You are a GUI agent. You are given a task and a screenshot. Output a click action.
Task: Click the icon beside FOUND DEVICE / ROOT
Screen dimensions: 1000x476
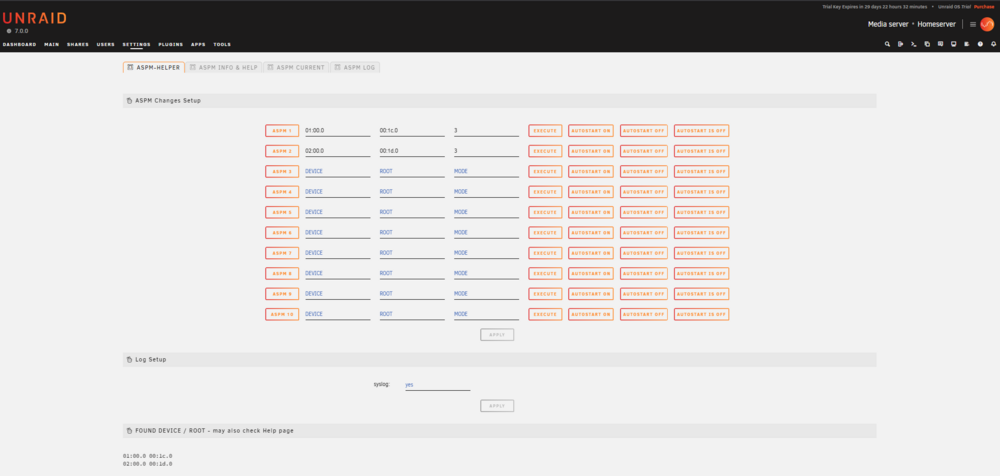coord(129,431)
